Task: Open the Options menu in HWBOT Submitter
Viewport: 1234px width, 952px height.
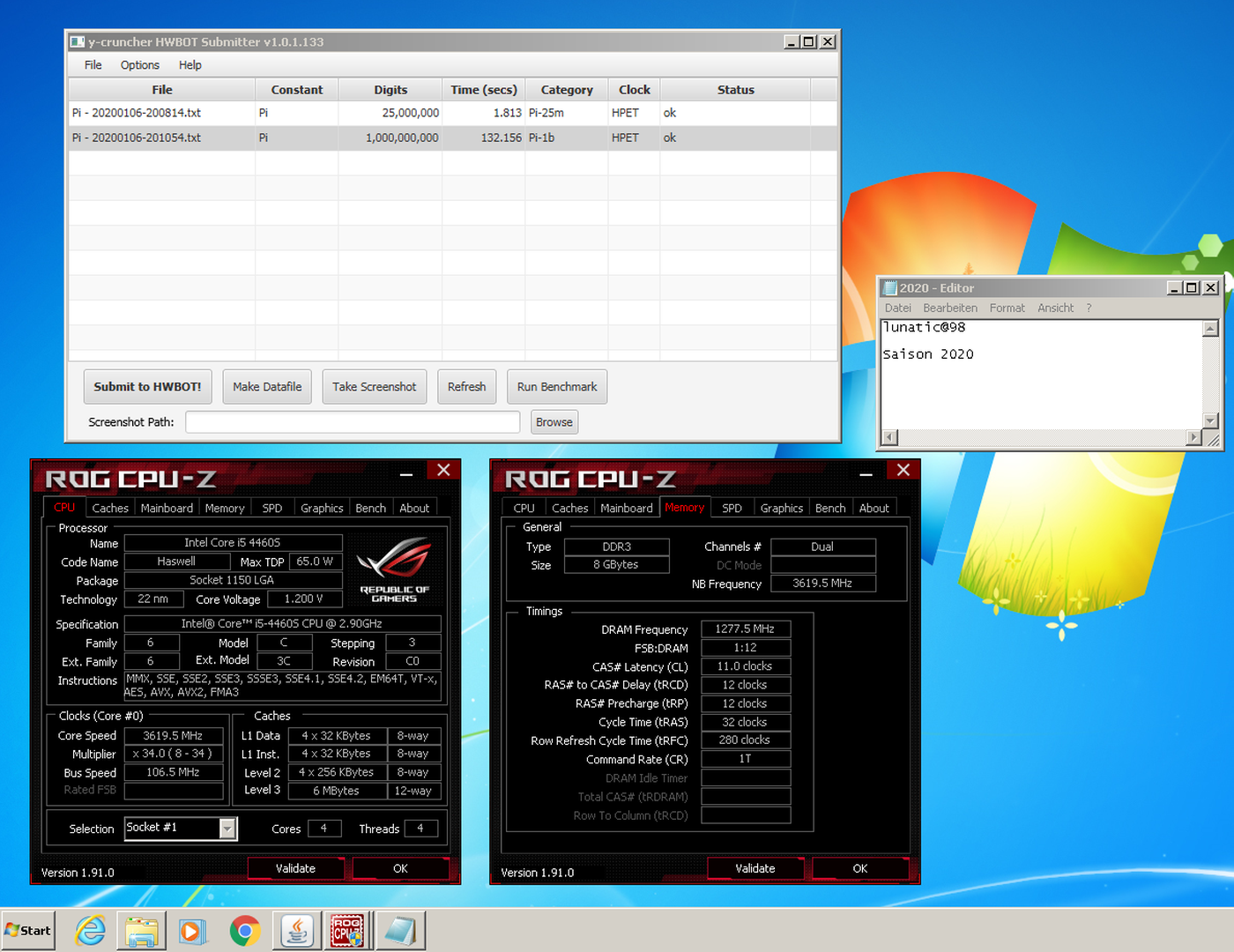Action: pyautogui.click(x=140, y=65)
